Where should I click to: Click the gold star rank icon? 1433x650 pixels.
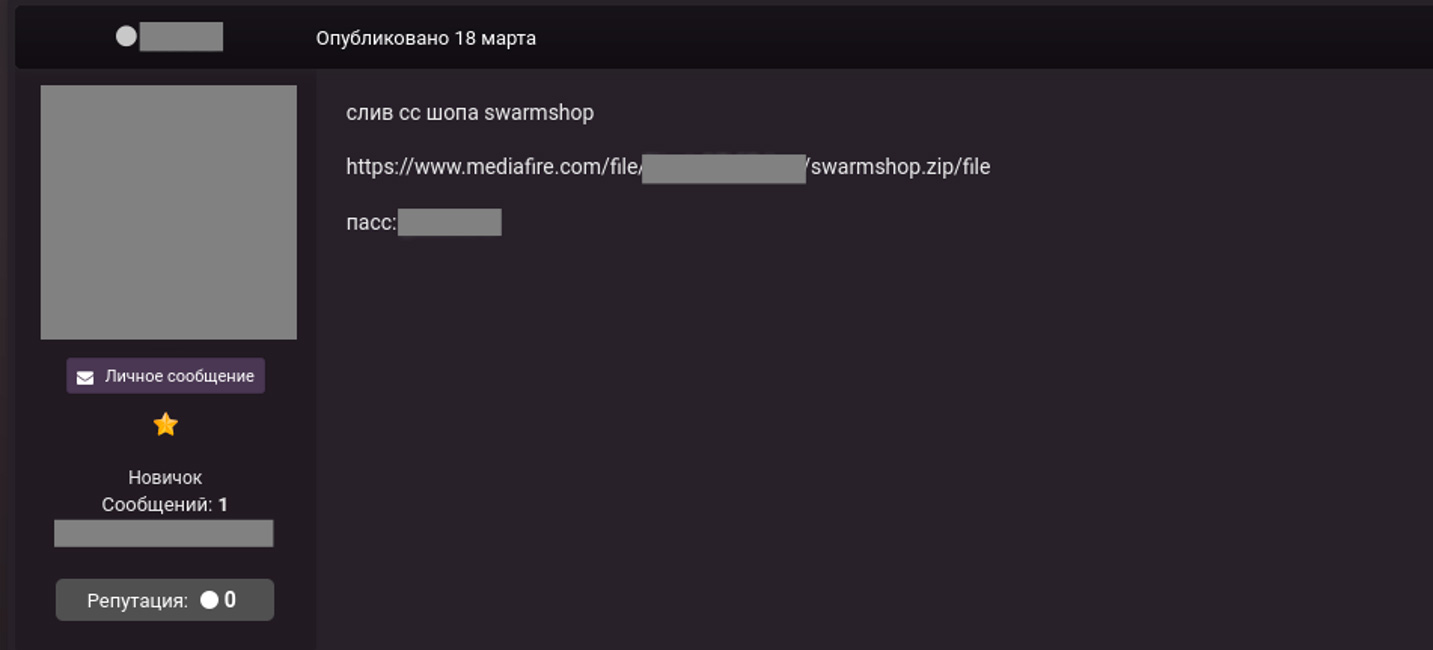point(165,425)
